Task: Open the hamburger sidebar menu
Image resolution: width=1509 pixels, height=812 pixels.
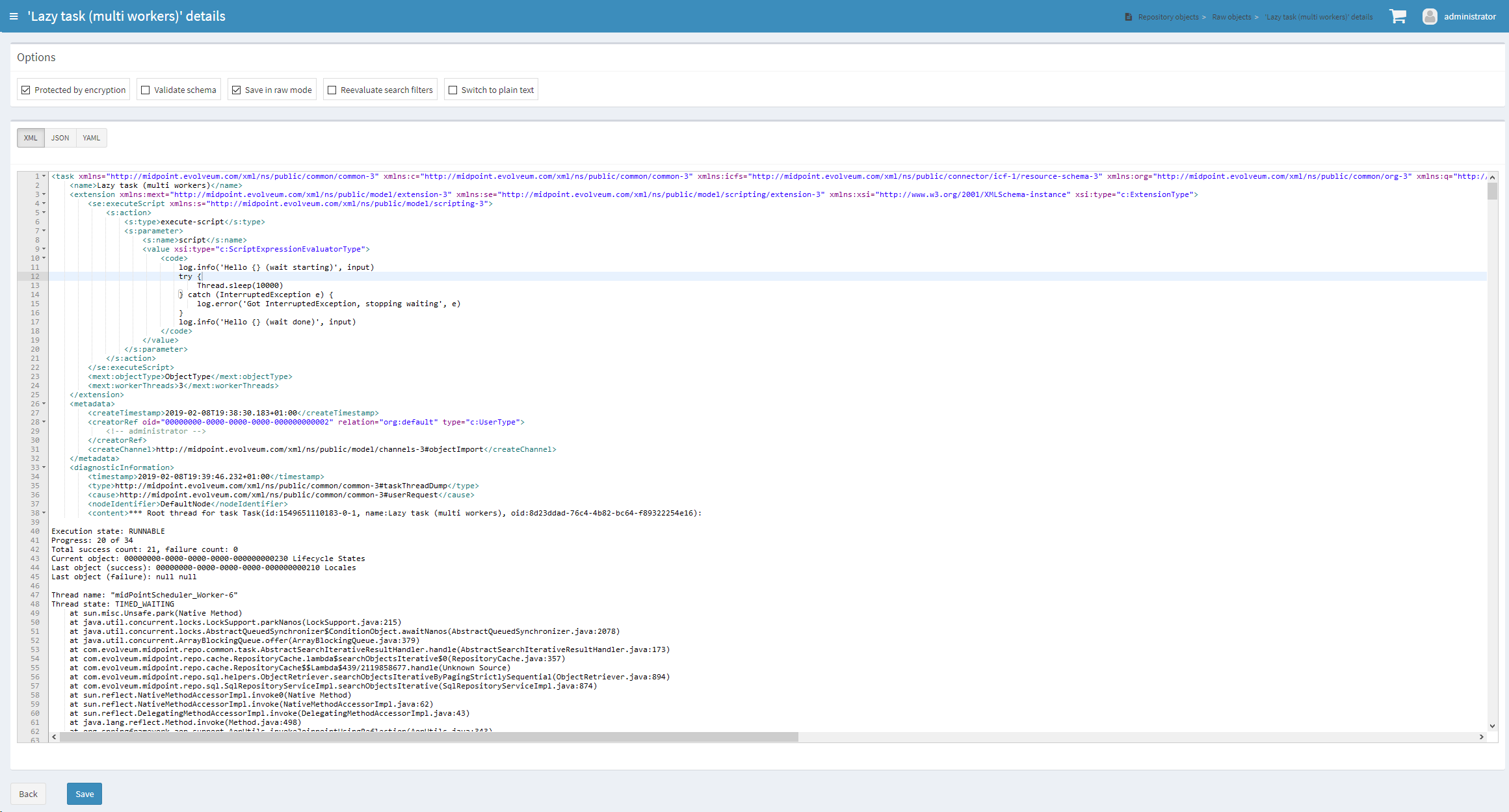Action: (14, 16)
